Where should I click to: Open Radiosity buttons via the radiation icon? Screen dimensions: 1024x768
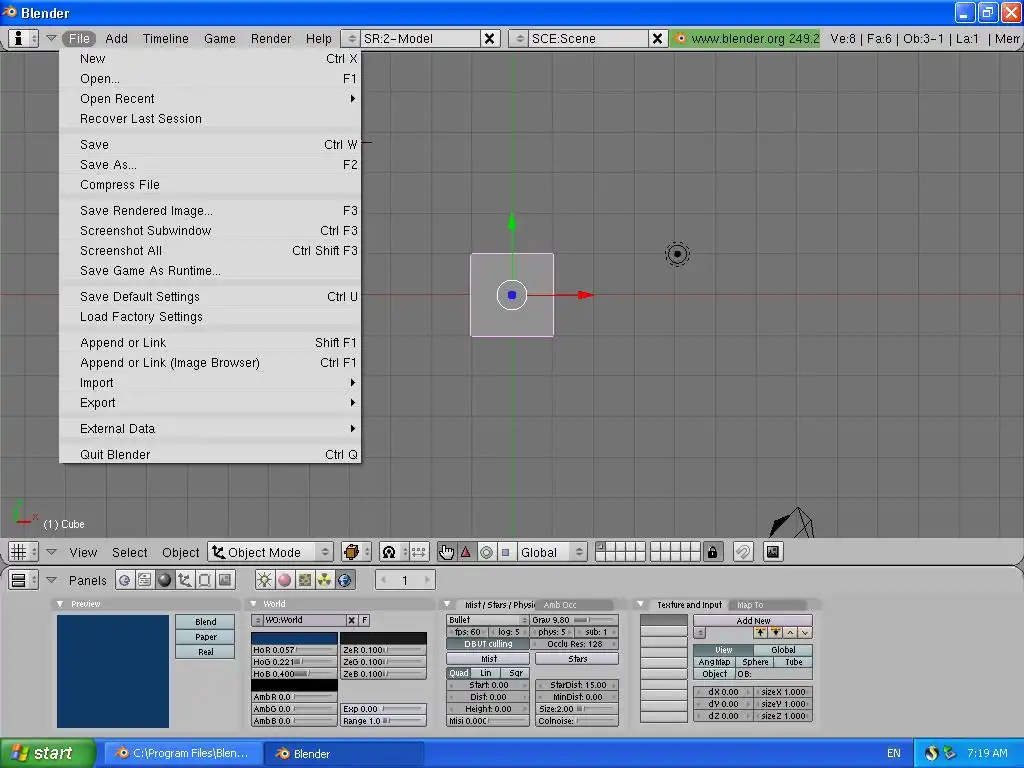coord(325,580)
